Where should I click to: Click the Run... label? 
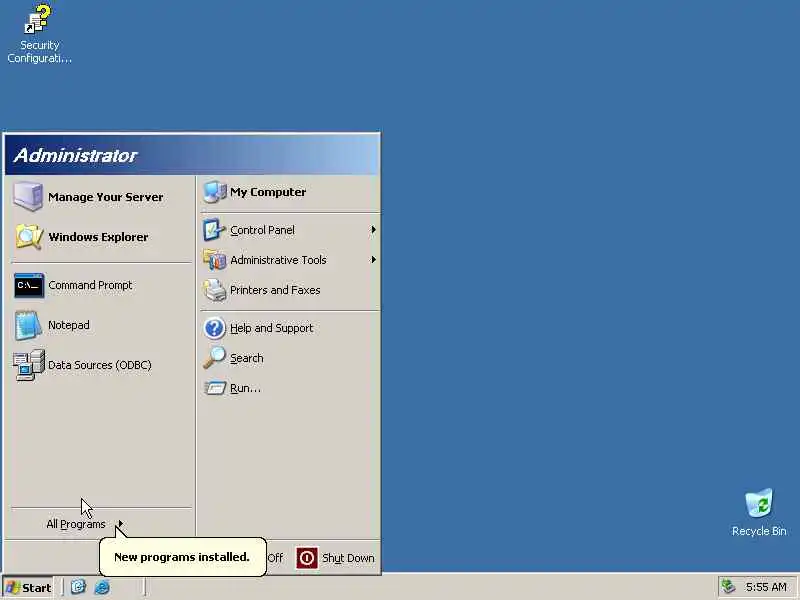click(245, 388)
